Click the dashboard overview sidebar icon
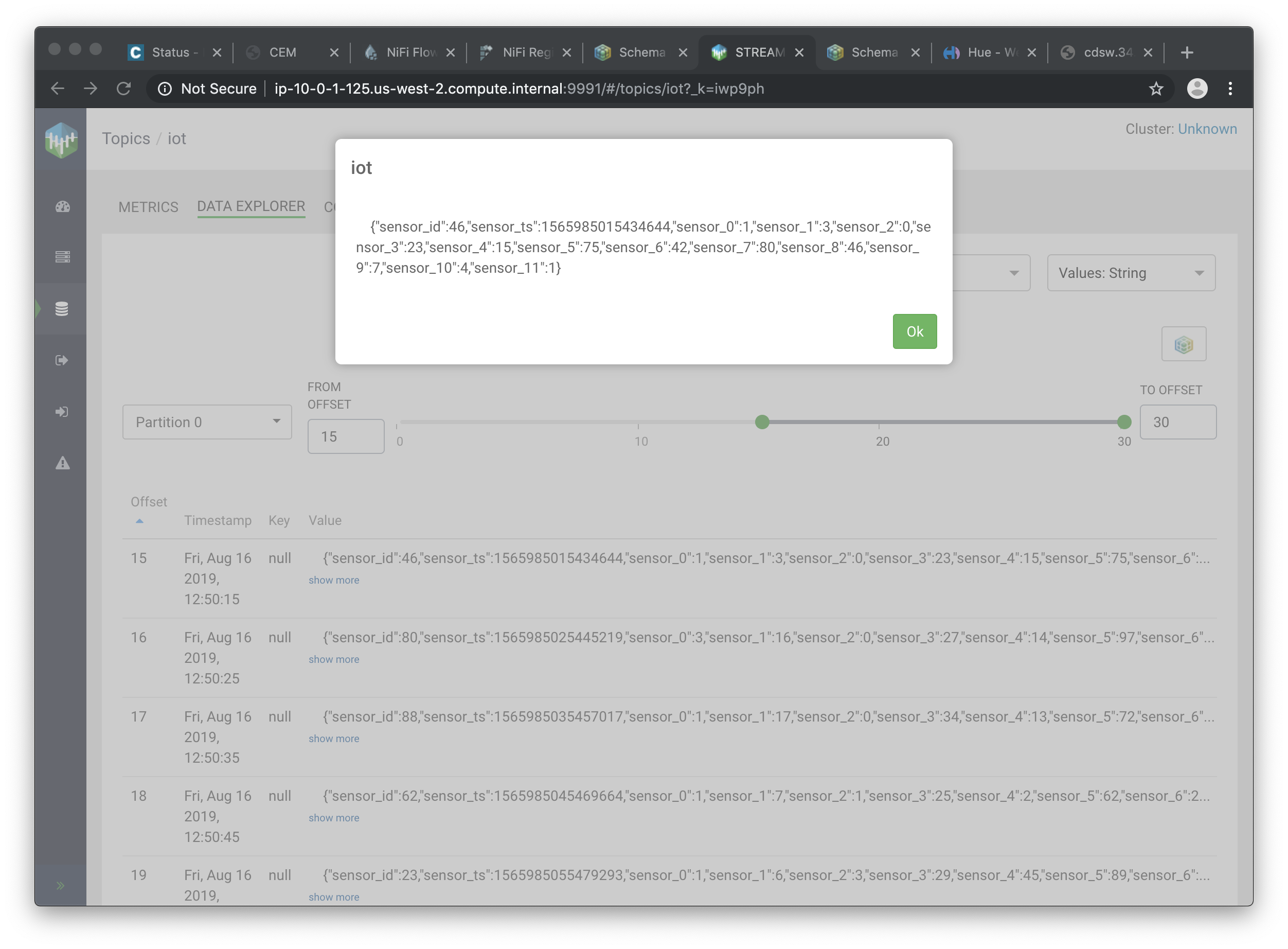The image size is (1288, 949). click(62, 207)
